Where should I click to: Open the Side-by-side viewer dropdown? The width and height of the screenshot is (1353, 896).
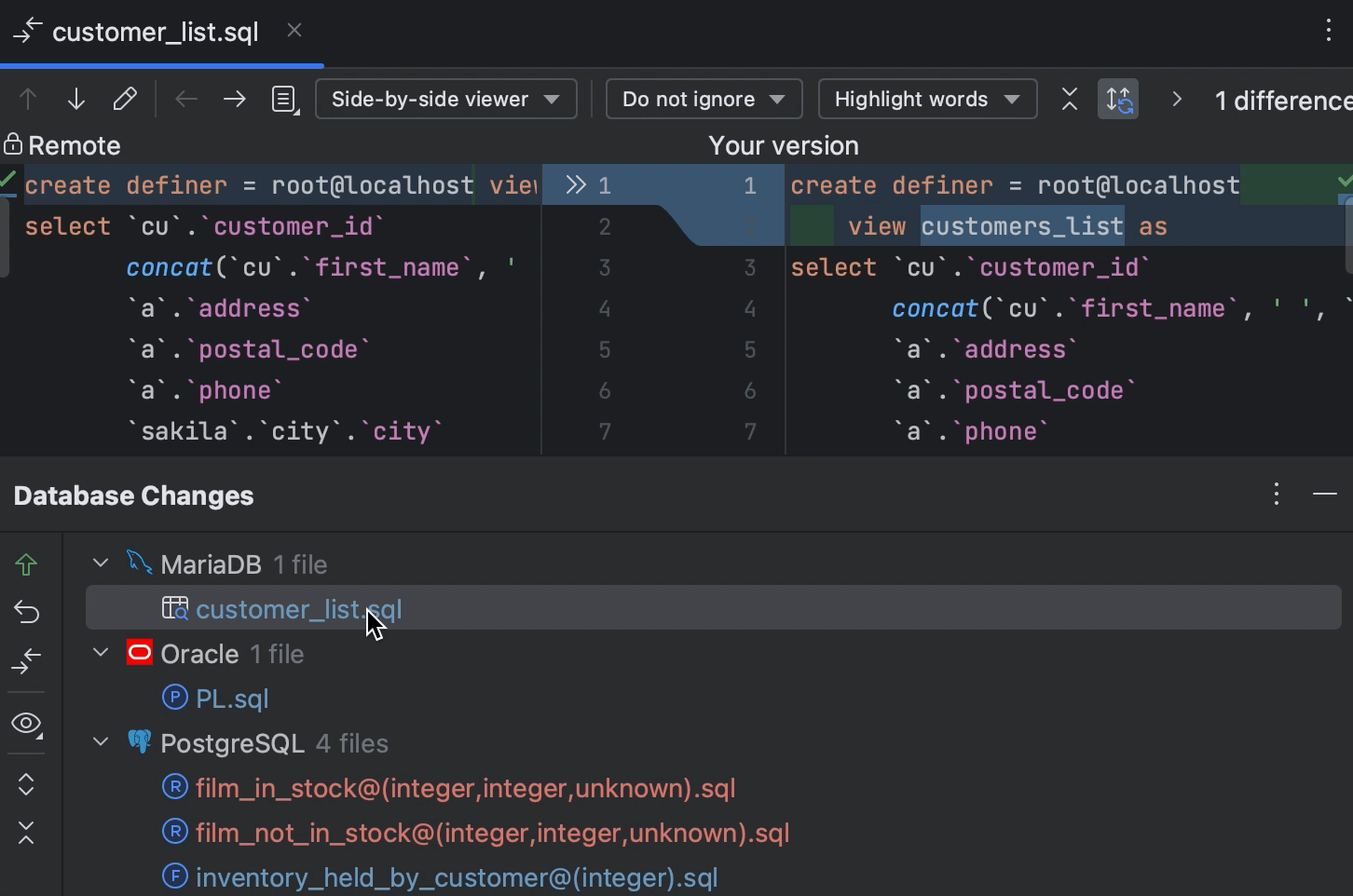[x=445, y=99]
